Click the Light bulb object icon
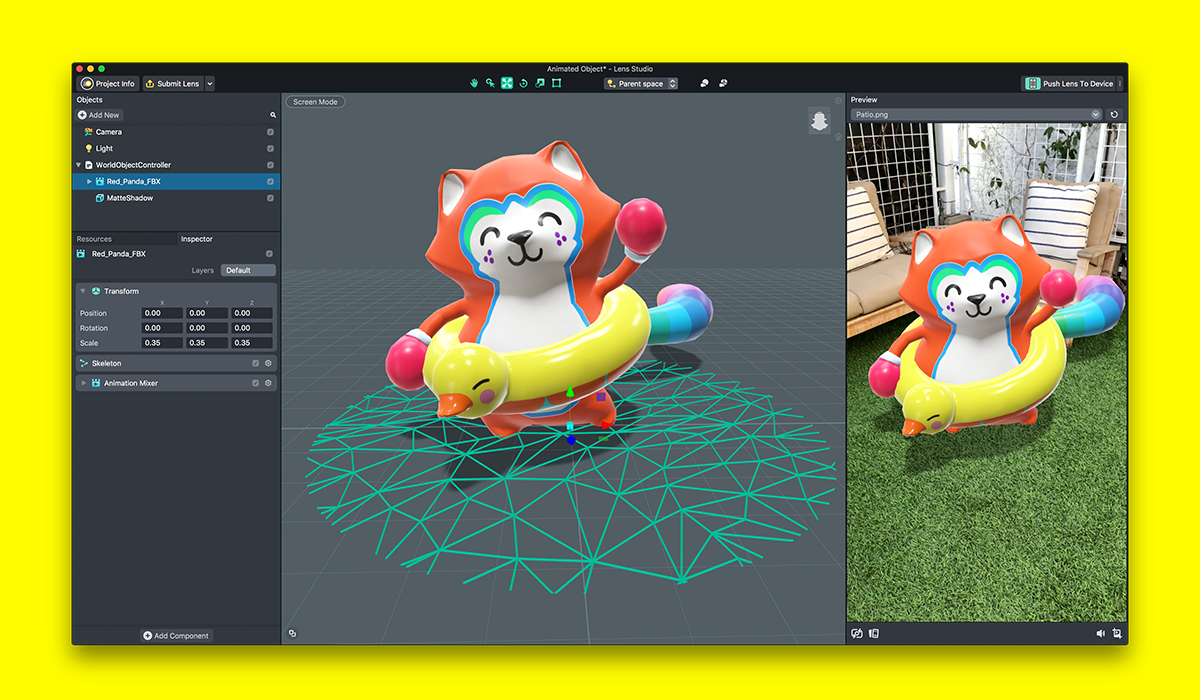Viewport: 1200px width, 700px height. click(88, 148)
